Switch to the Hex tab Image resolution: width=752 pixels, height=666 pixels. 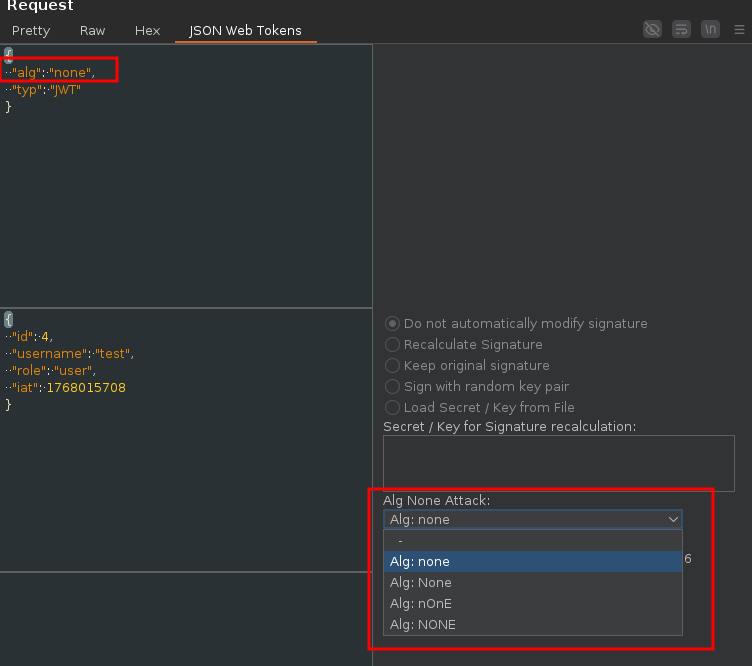click(147, 31)
